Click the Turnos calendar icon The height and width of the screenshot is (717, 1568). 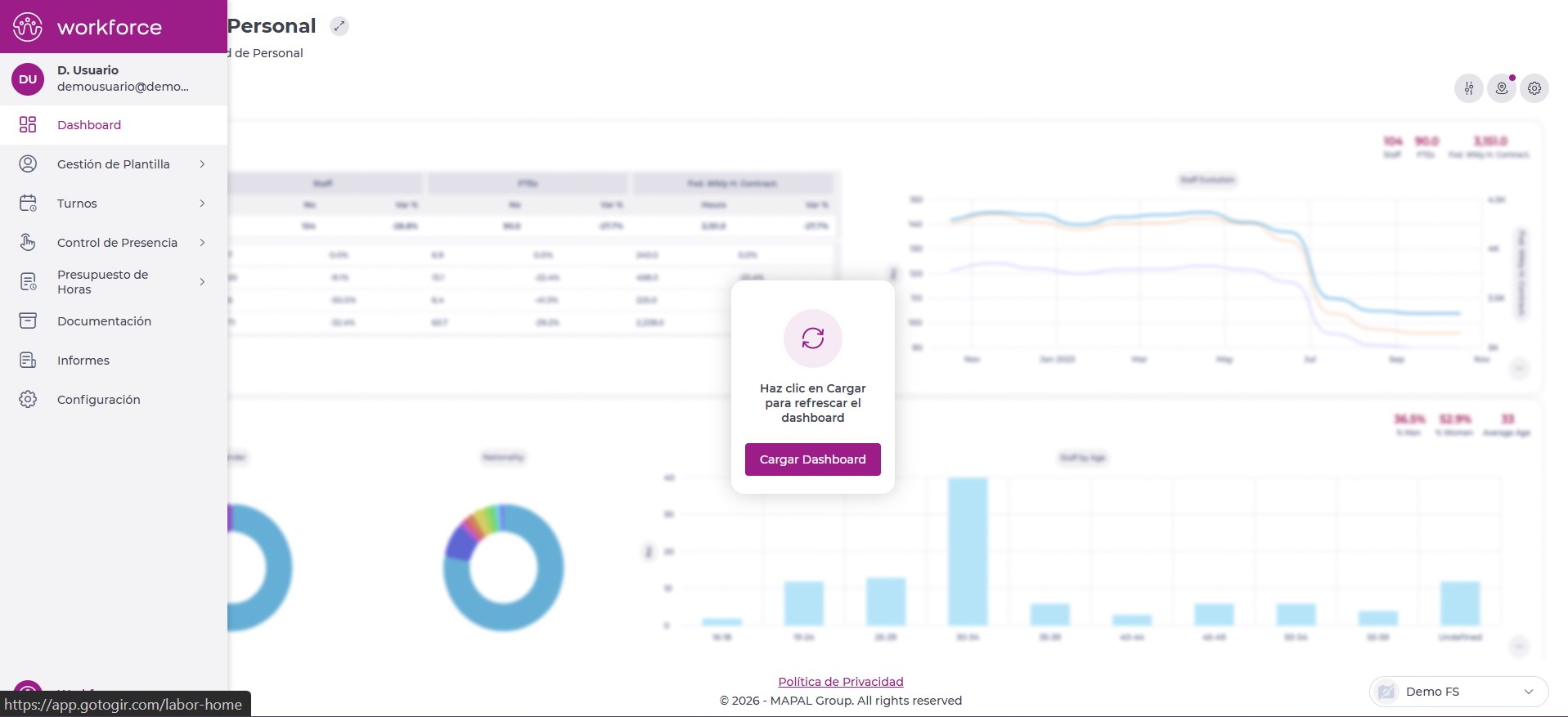tap(28, 203)
